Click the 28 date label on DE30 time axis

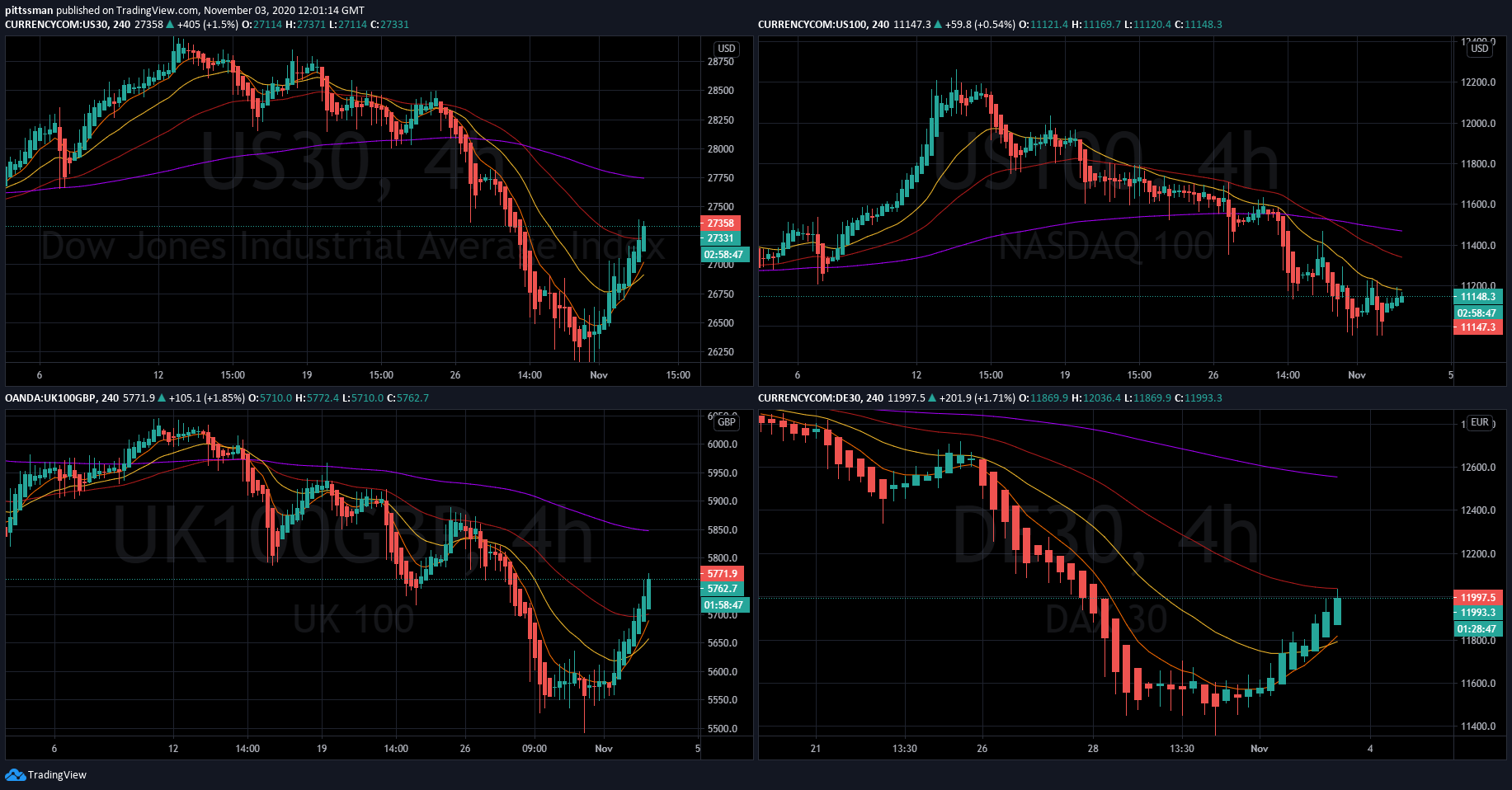(1093, 749)
